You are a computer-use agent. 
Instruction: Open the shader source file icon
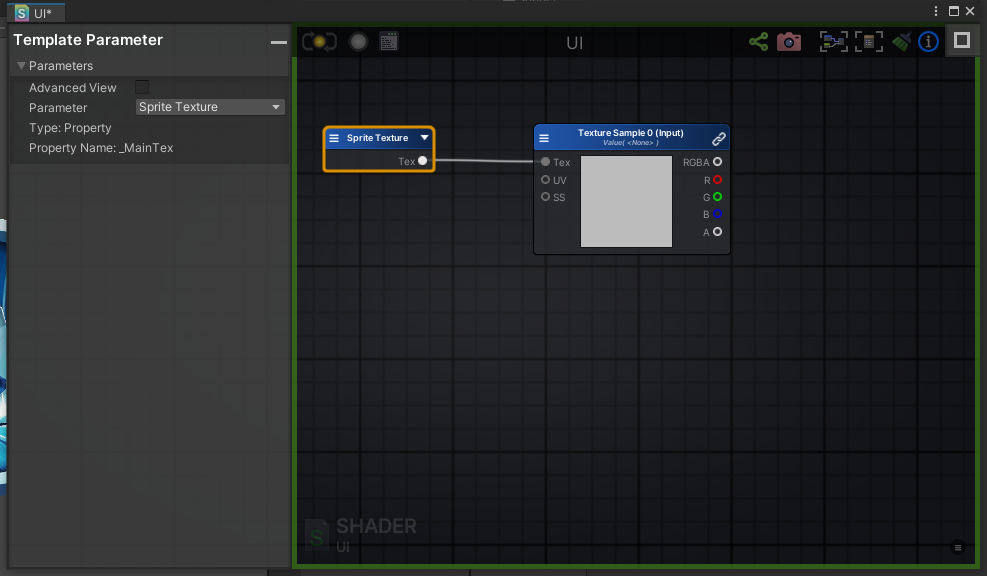click(388, 42)
